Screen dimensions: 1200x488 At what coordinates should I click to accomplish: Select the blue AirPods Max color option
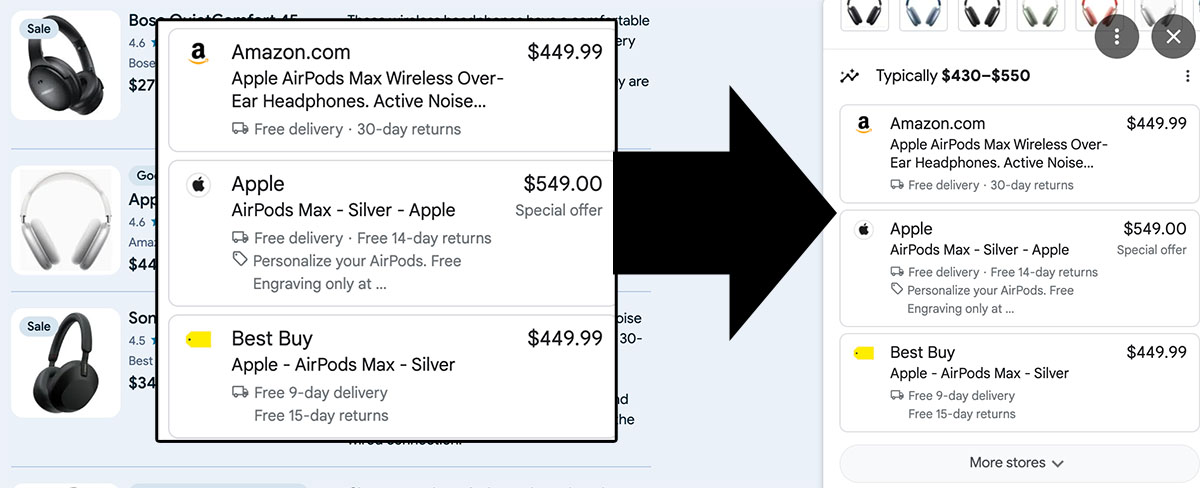pos(923,14)
